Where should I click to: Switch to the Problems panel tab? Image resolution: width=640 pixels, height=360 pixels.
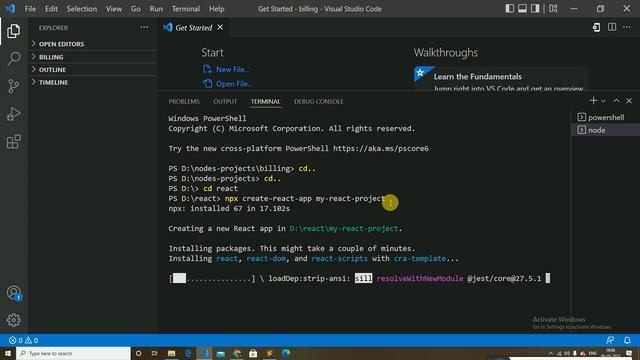(184, 101)
